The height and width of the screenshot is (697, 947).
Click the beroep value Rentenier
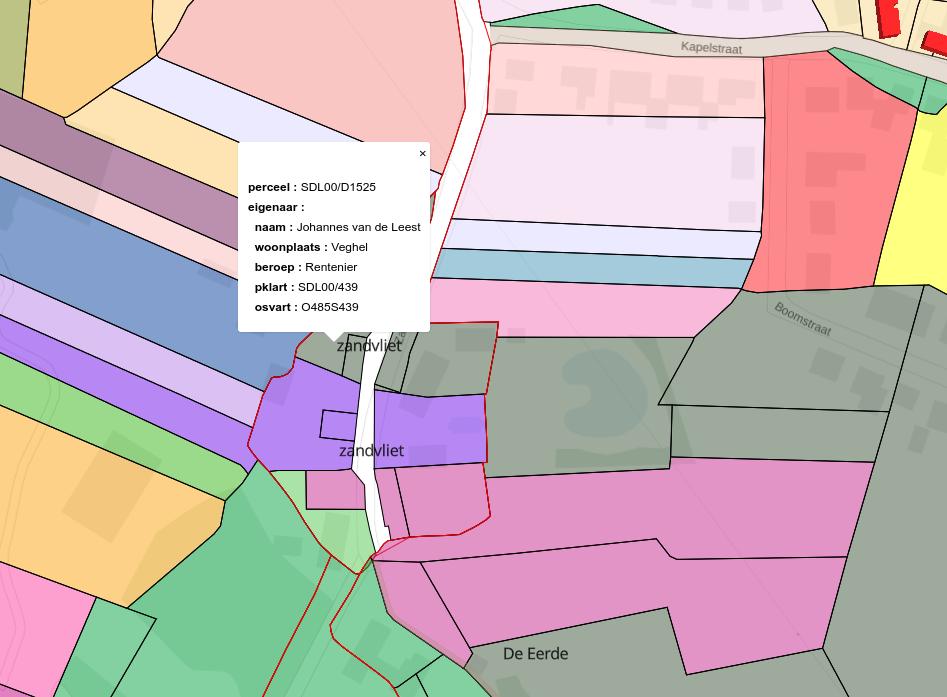pyautogui.click(x=331, y=267)
